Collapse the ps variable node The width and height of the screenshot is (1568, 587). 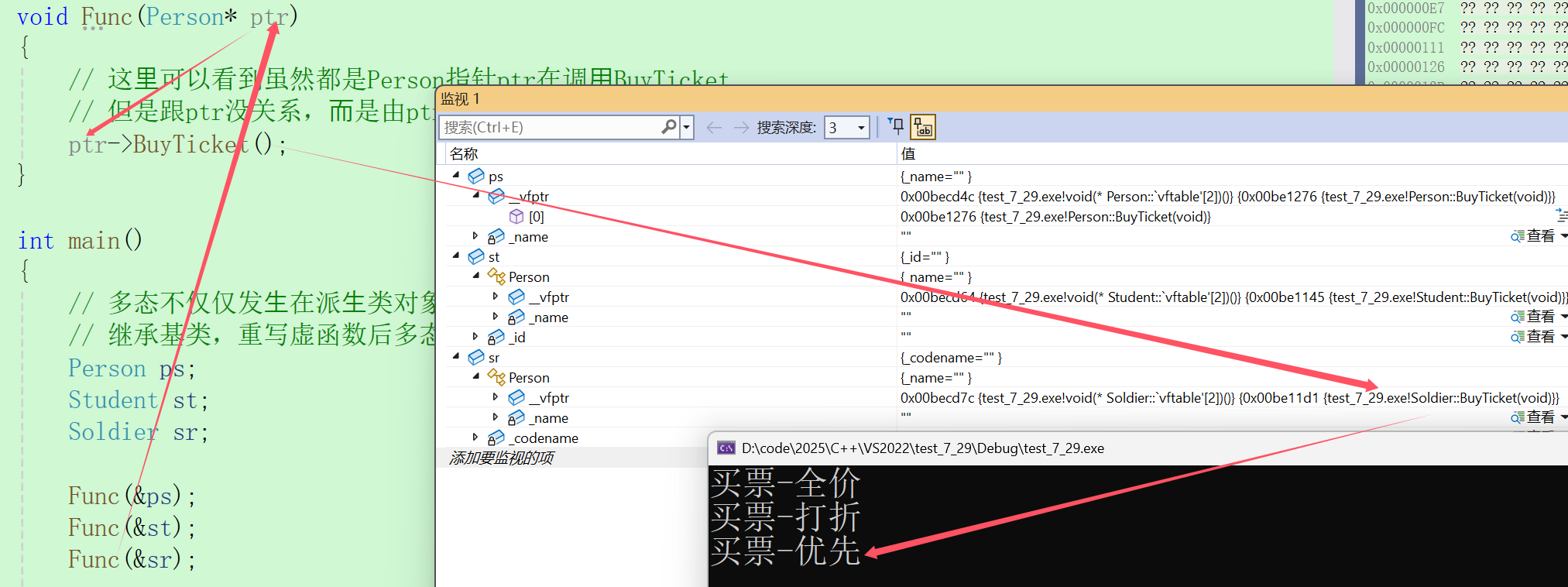click(x=456, y=176)
